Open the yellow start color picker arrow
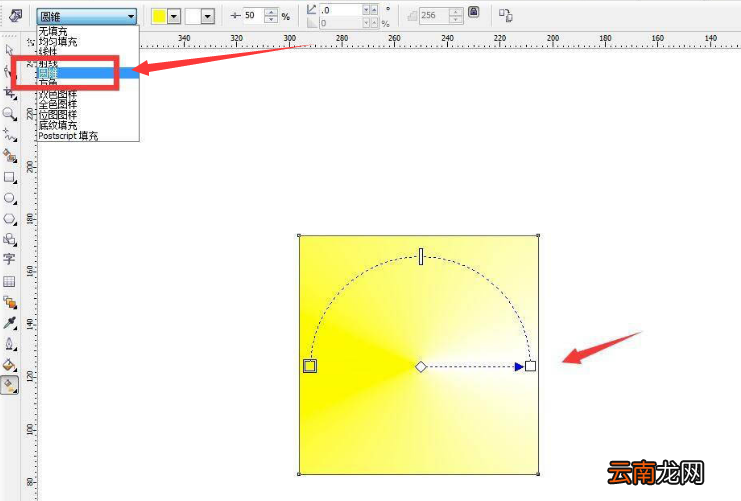 tap(174, 17)
